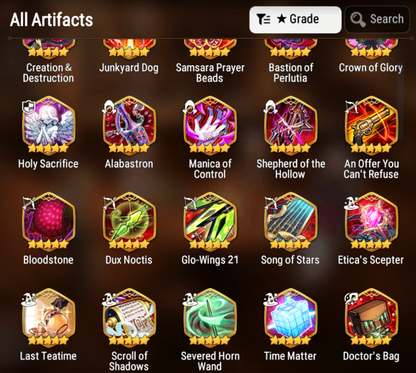Open the Grade sort filter dropdown
Screen dimensions: 416x373
coord(295,19)
